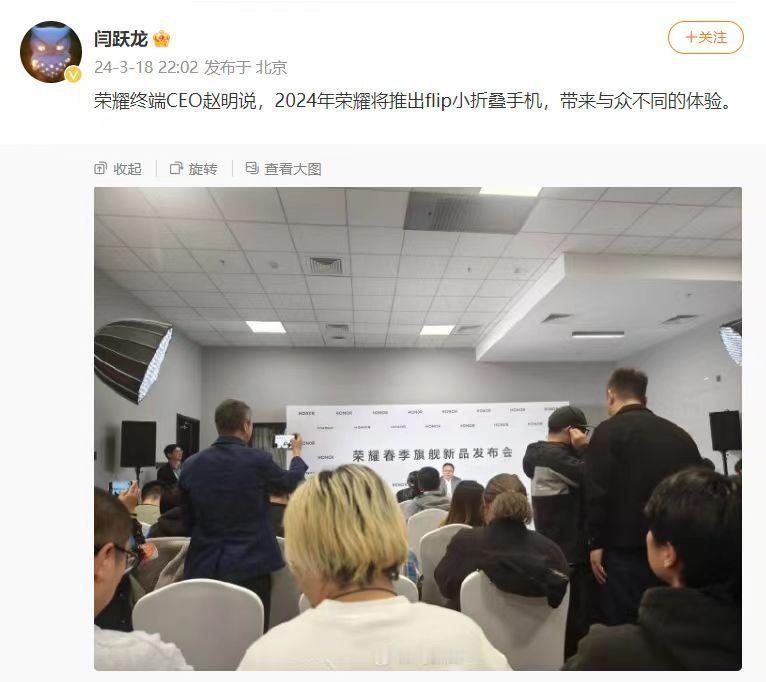Open the owl avatar of 闫跃龙
The width and height of the screenshot is (766, 682).
[x=51, y=52]
